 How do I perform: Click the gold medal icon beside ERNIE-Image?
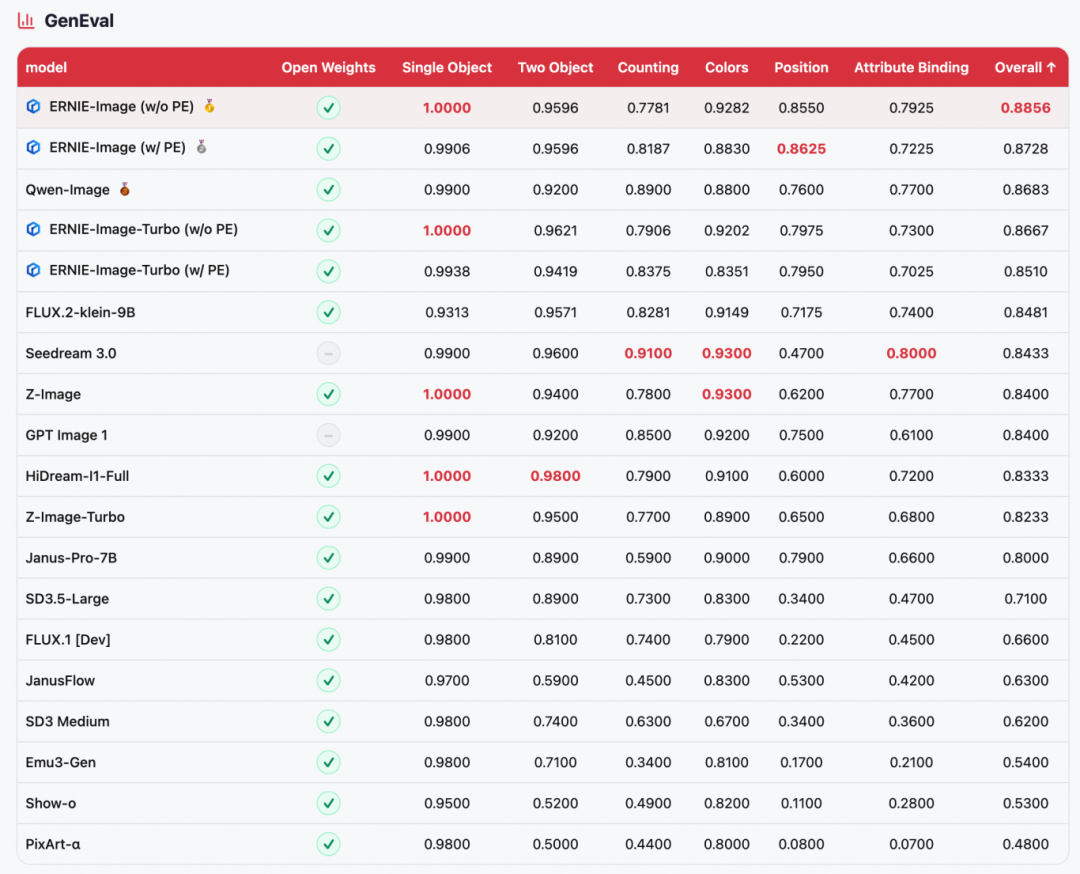(209, 106)
